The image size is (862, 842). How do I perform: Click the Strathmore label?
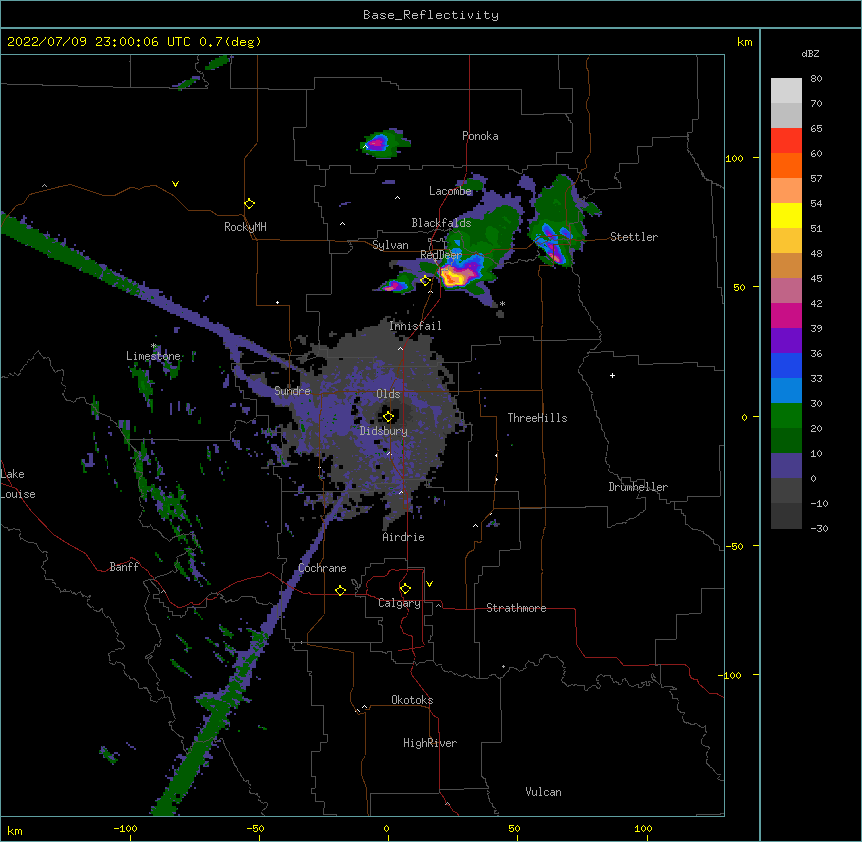(516, 608)
